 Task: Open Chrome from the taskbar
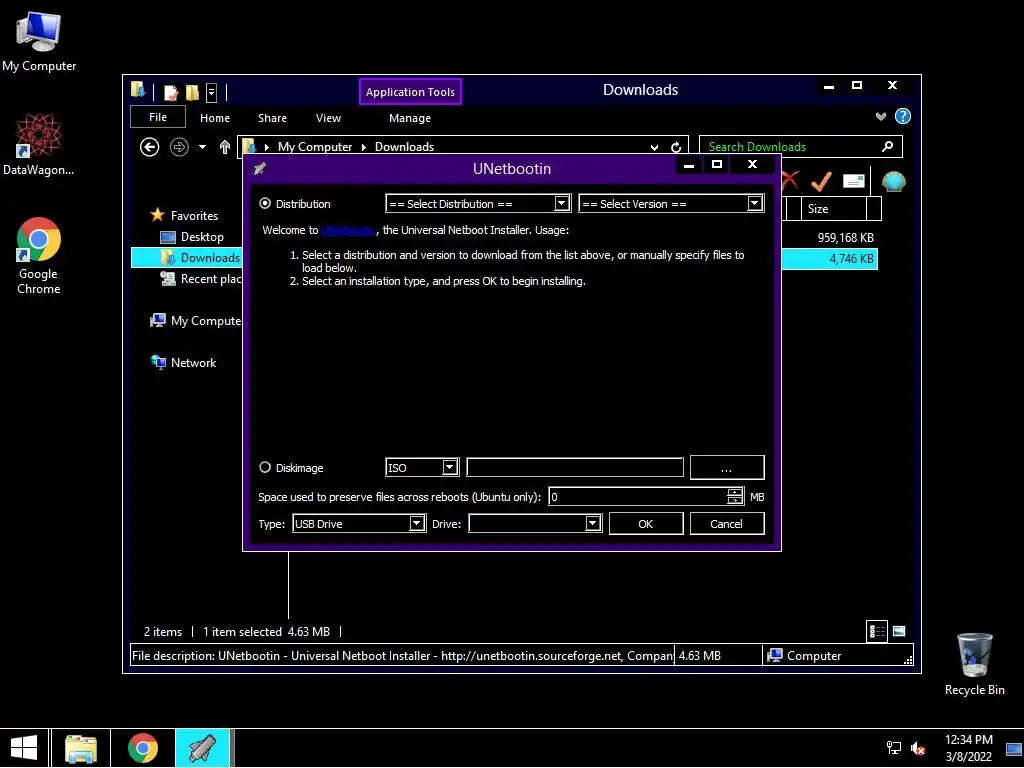[x=143, y=748]
